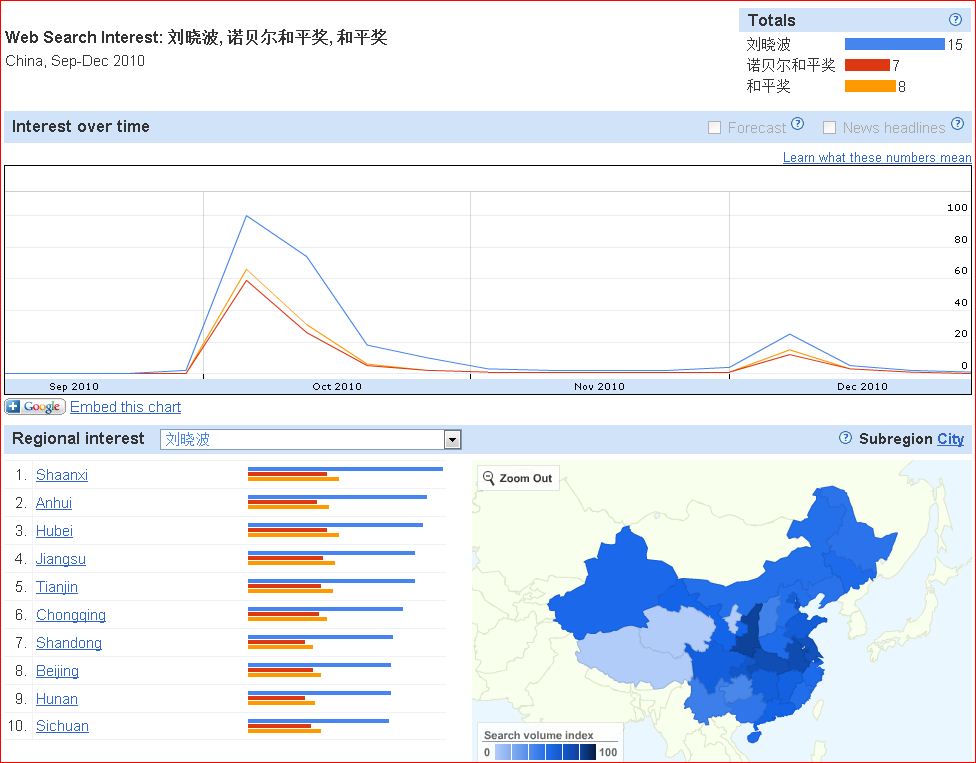Open the Shandong region link
The height and width of the screenshot is (763, 976).
[x=68, y=643]
